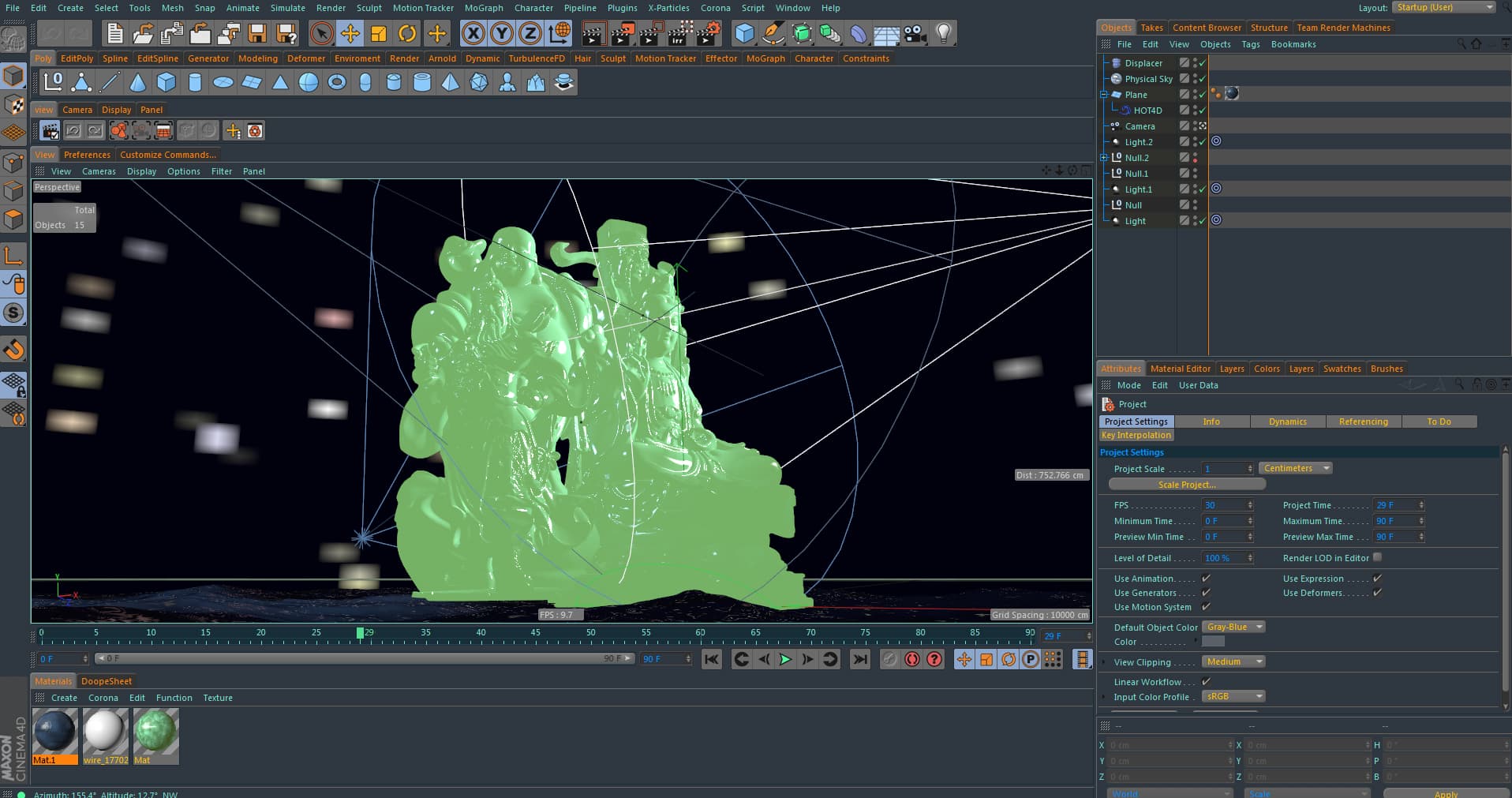Activate the Move tool in top toolbar
1512x798 pixels.
click(x=350, y=33)
